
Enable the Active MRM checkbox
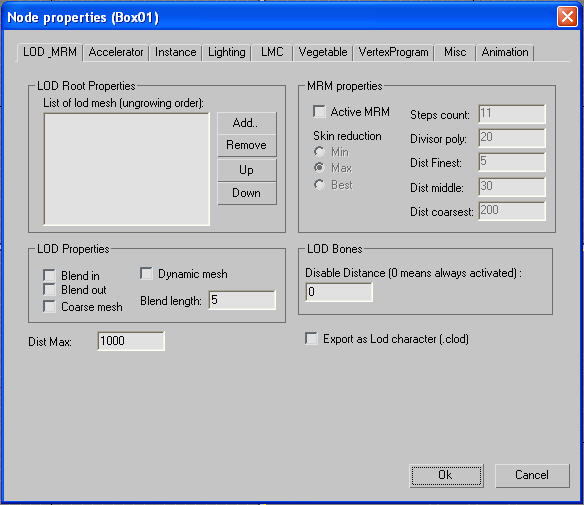[x=319, y=111]
